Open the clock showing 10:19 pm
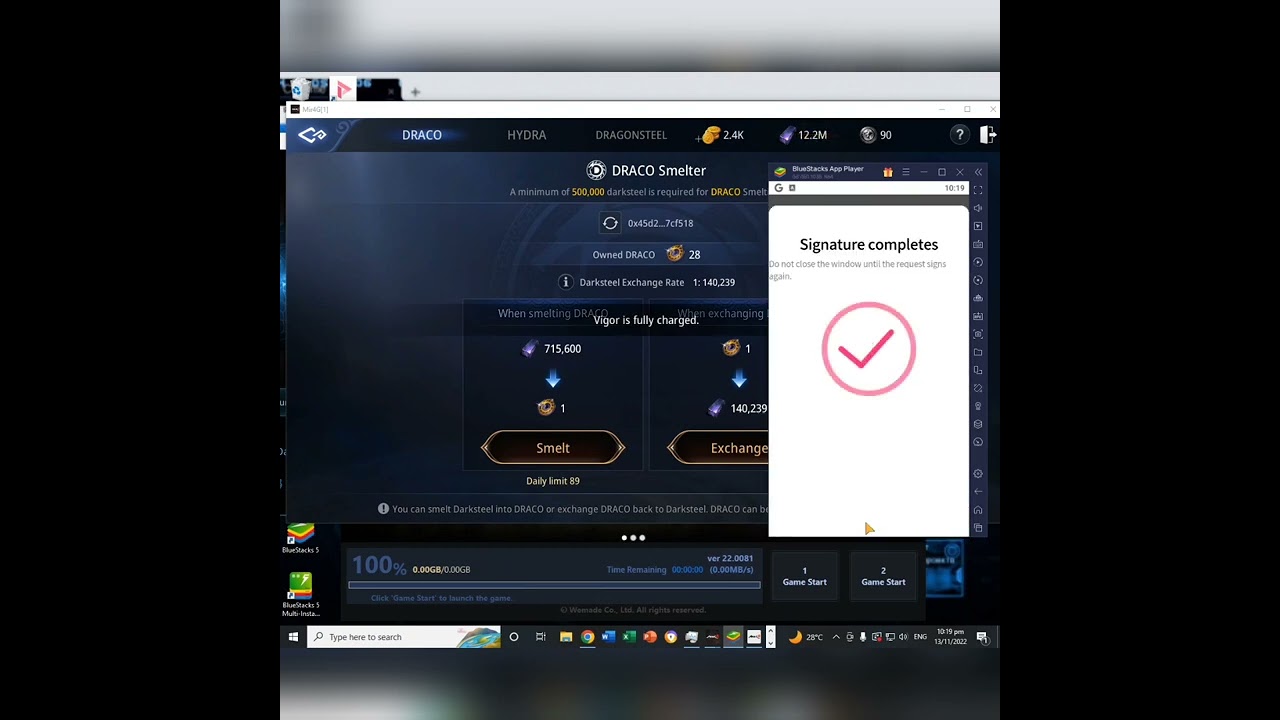The image size is (1280, 720). (x=950, y=637)
